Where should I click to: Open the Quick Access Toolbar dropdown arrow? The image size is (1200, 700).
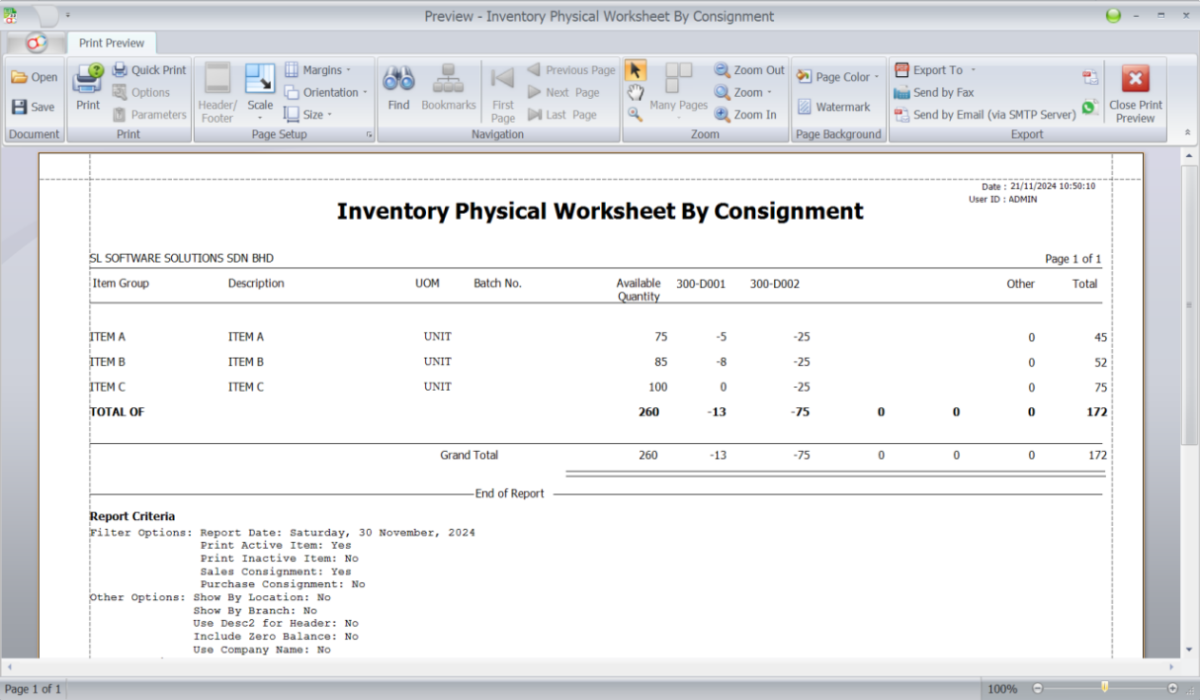[x=68, y=16]
